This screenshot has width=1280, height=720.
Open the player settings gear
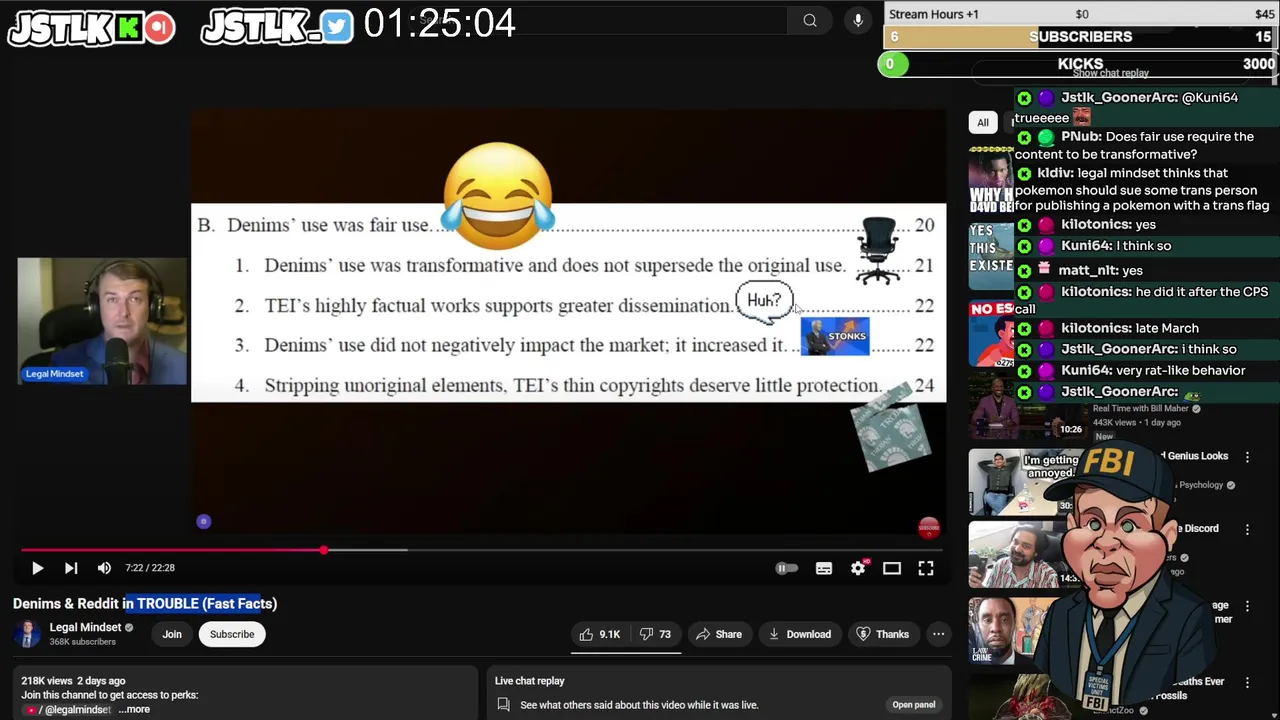(858, 568)
